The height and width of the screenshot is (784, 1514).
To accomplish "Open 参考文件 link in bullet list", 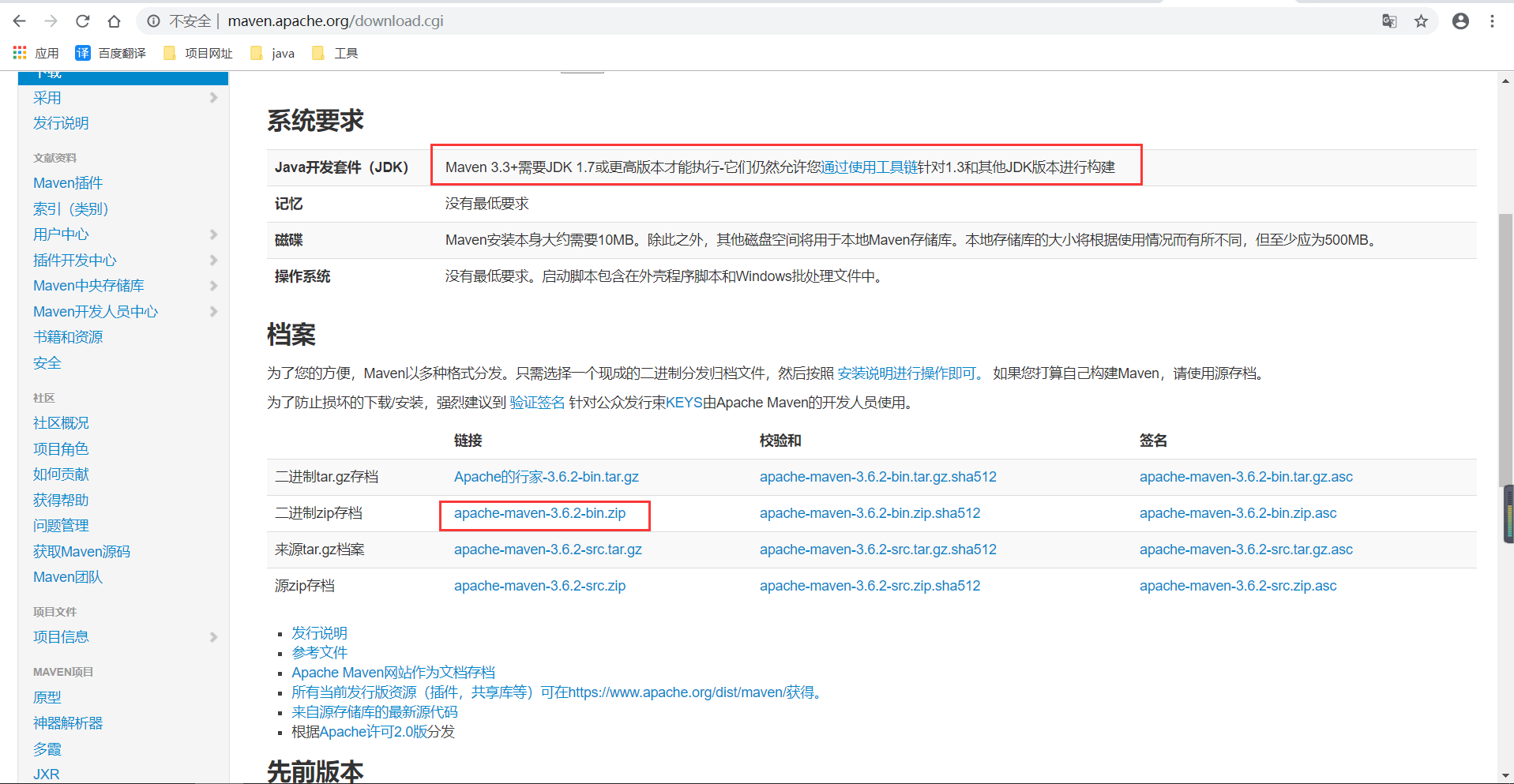I will coord(319,653).
